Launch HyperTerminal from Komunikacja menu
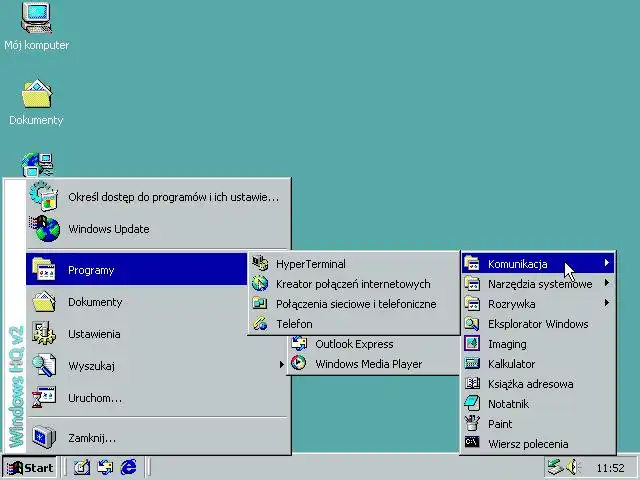640x480 pixels. 353,264
